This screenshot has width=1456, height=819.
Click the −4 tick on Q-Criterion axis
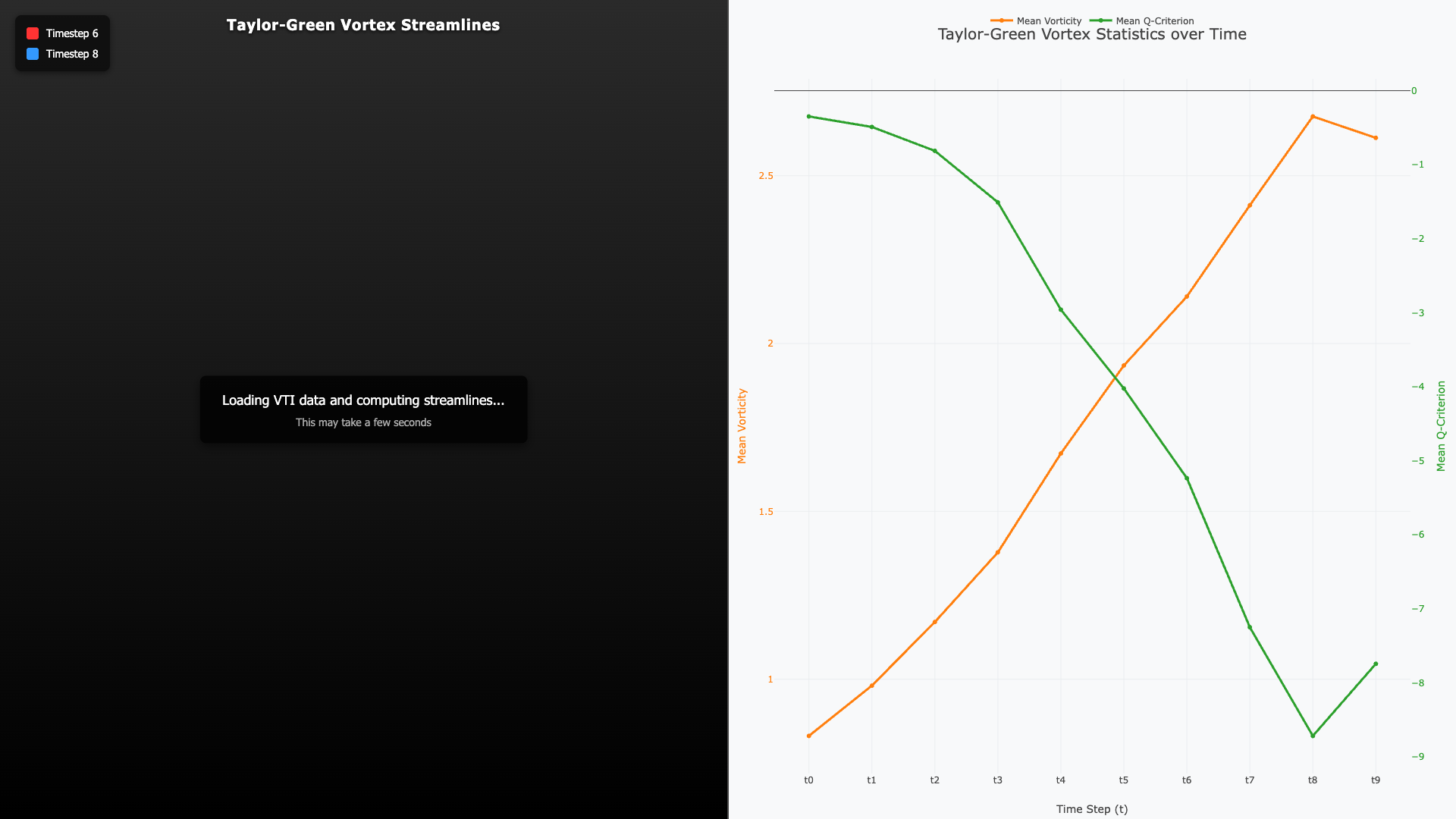1417,387
